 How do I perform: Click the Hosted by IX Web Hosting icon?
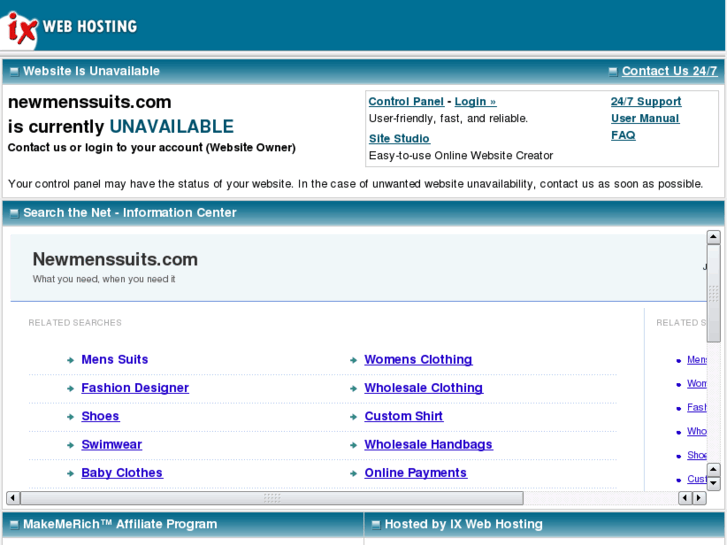pos(376,525)
